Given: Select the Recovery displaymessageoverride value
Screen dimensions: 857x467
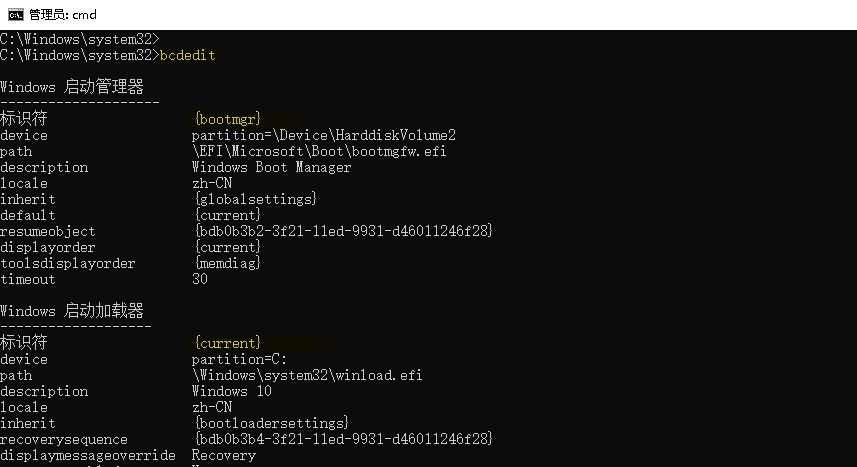Looking at the screenshot, I should tap(223, 455).
